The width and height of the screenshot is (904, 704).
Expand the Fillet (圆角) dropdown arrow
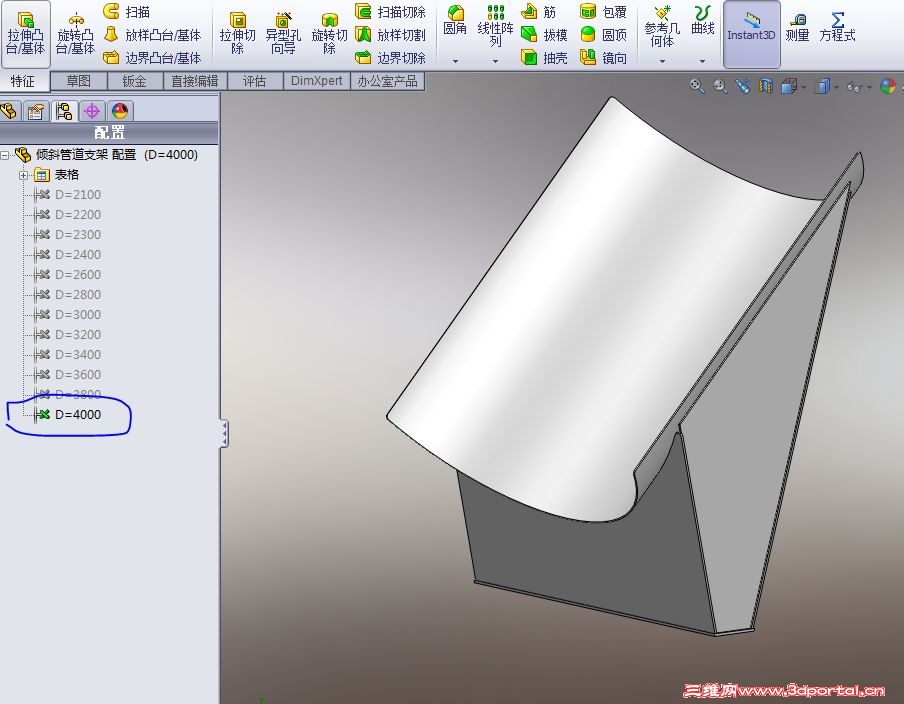tap(455, 61)
